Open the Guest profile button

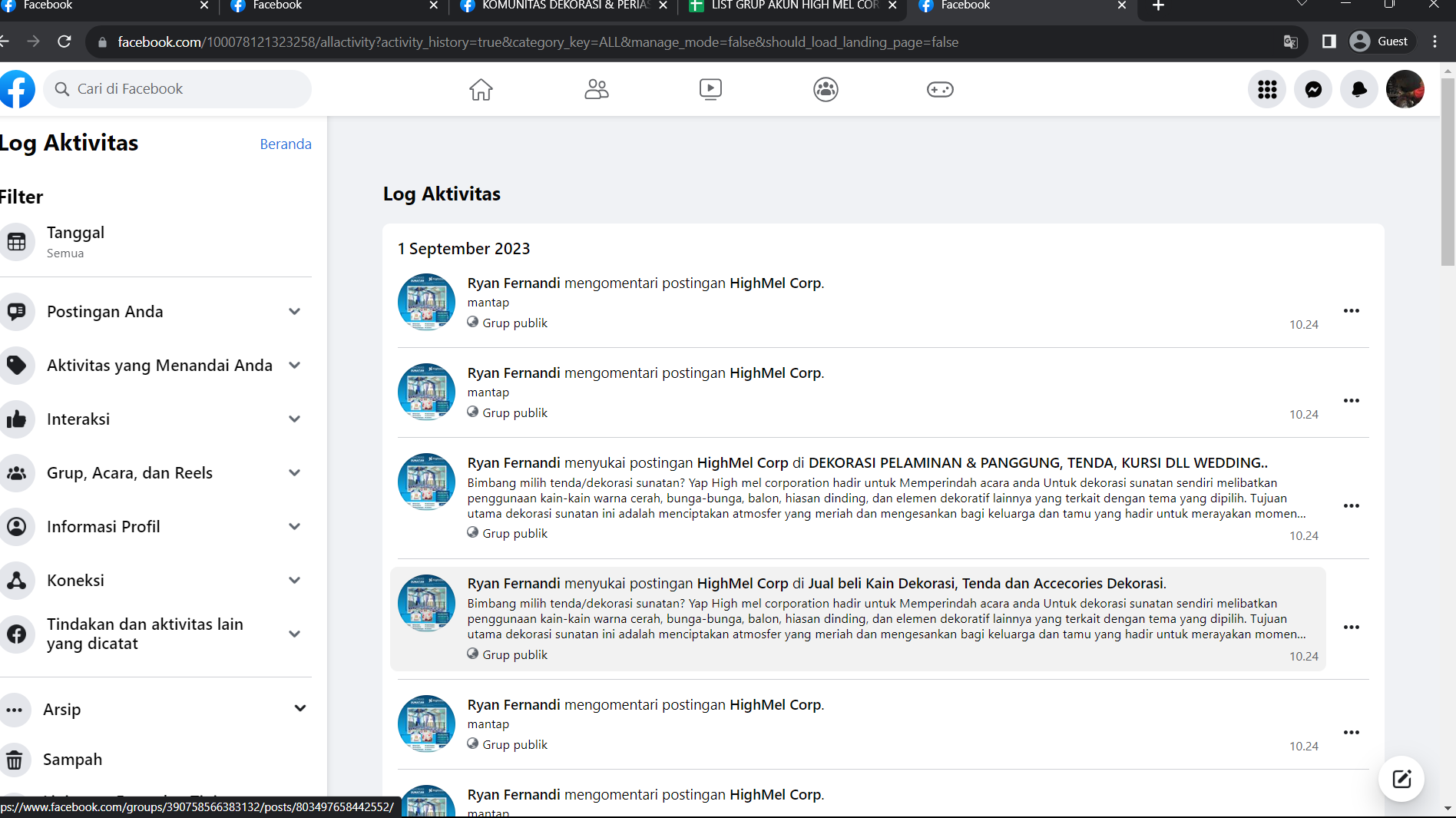[x=1382, y=41]
